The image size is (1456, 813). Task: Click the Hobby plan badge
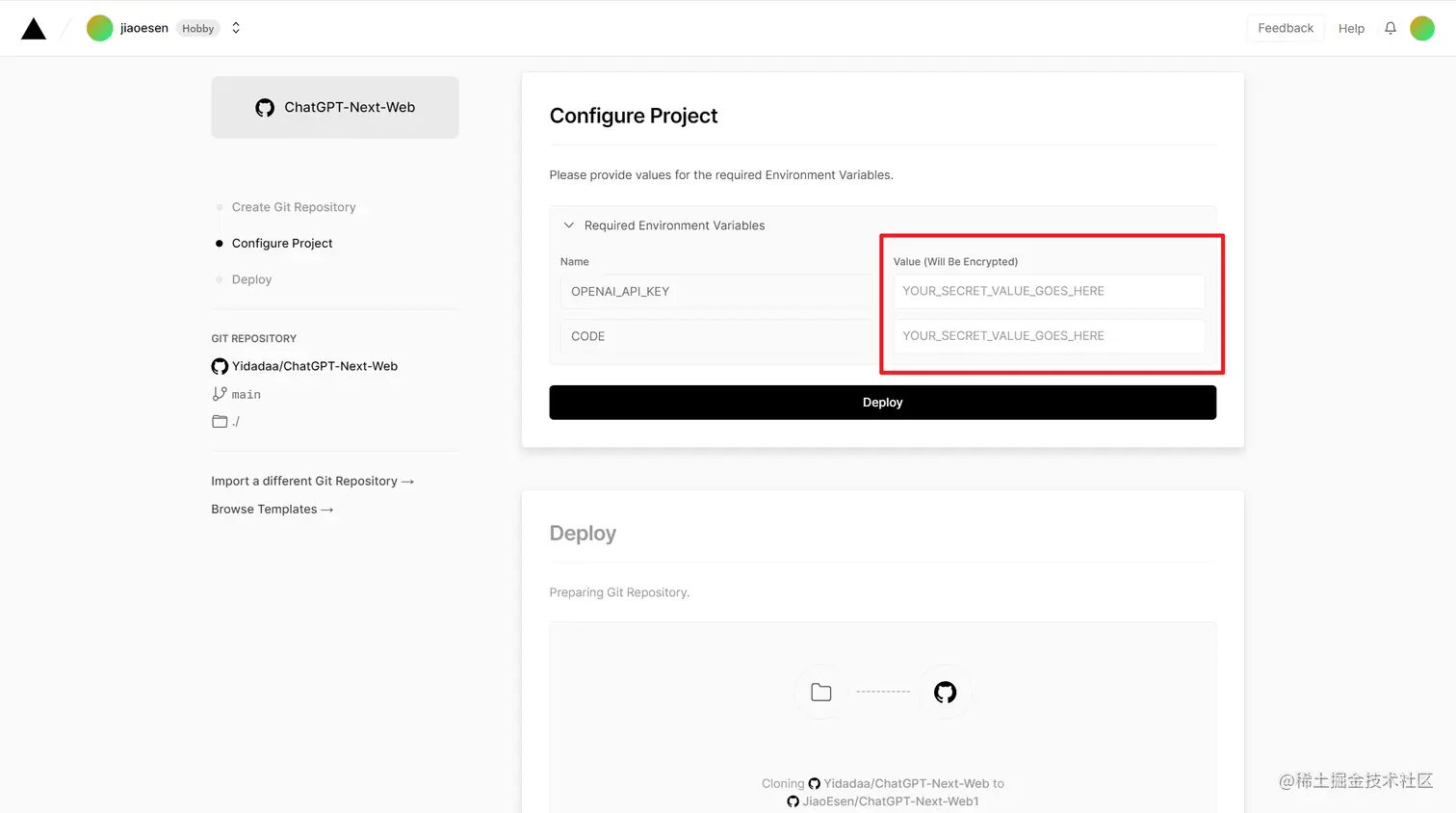(x=197, y=29)
